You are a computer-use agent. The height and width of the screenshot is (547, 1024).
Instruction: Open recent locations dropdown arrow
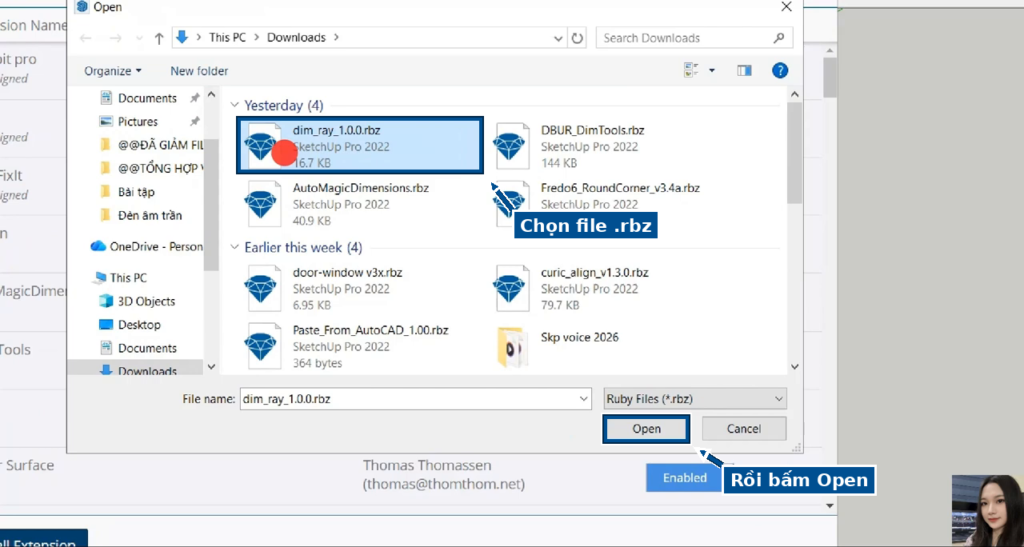139,39
